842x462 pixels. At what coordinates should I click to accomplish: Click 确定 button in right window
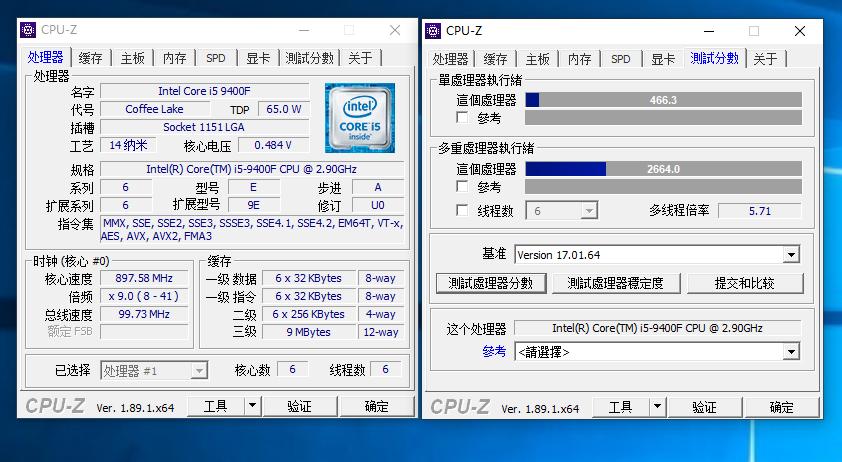click(x=782, y=407)
